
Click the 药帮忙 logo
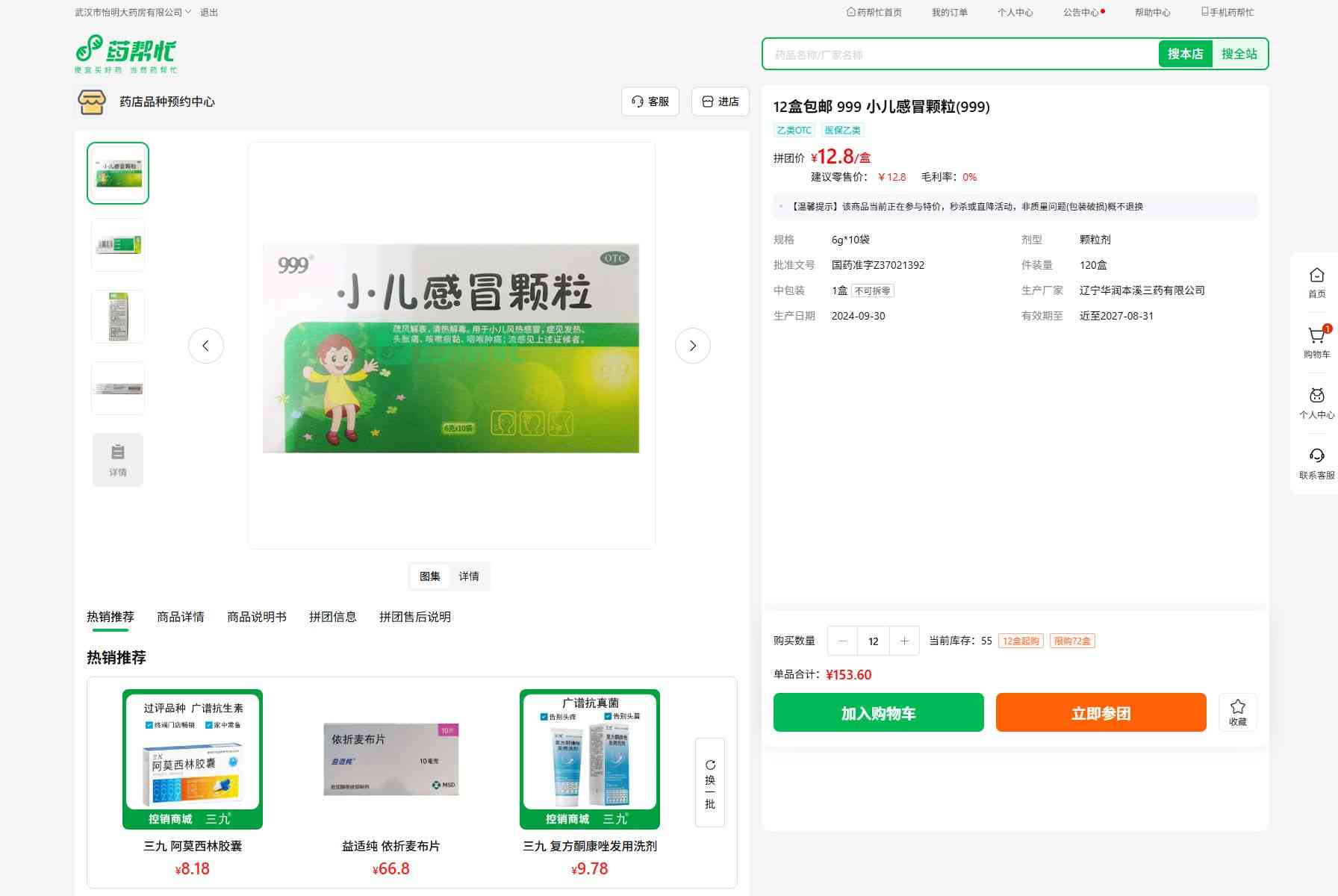[x=126, y=54]
